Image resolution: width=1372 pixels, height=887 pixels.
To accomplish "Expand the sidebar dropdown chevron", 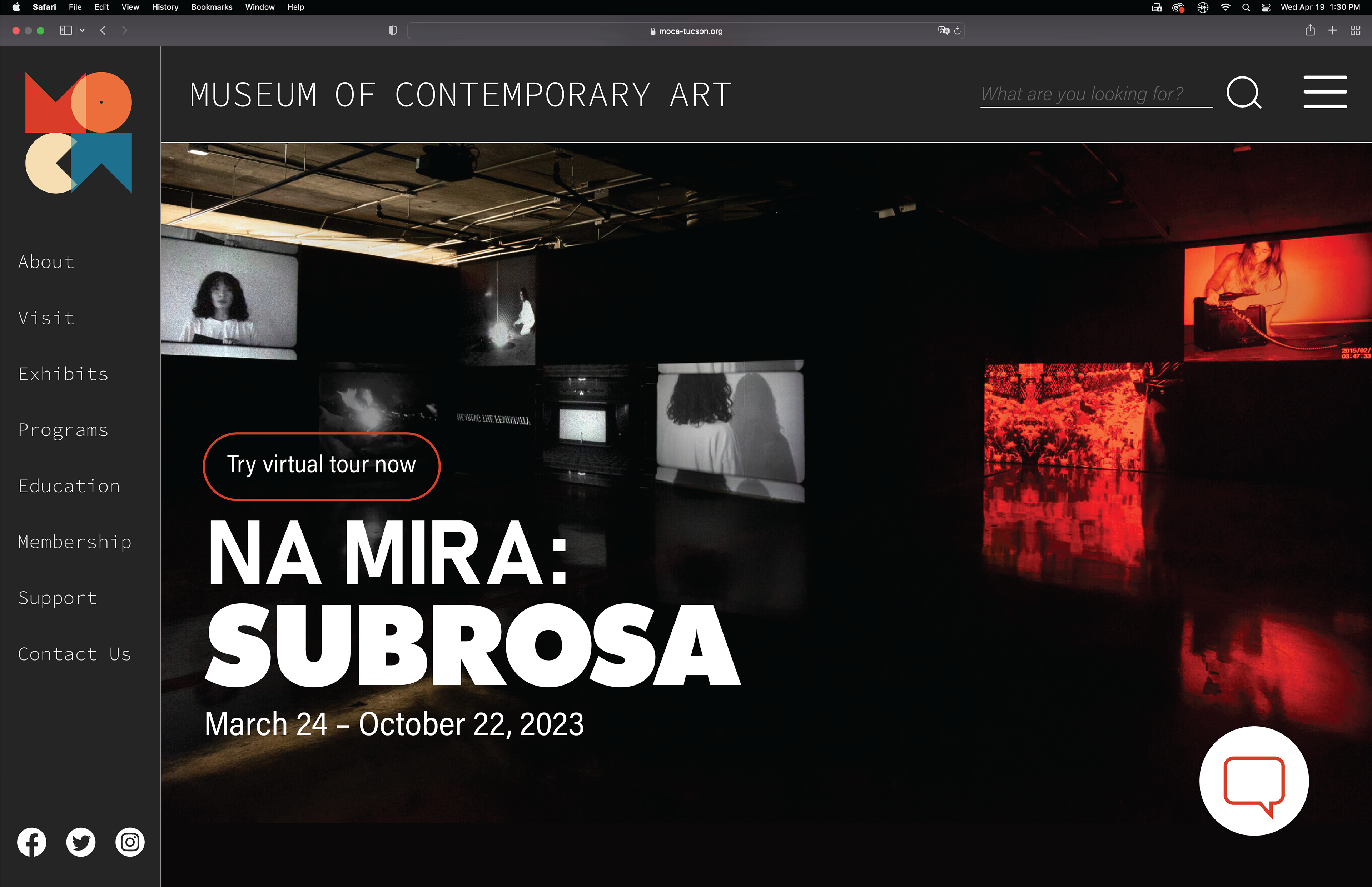I will [x=83, y=30].
